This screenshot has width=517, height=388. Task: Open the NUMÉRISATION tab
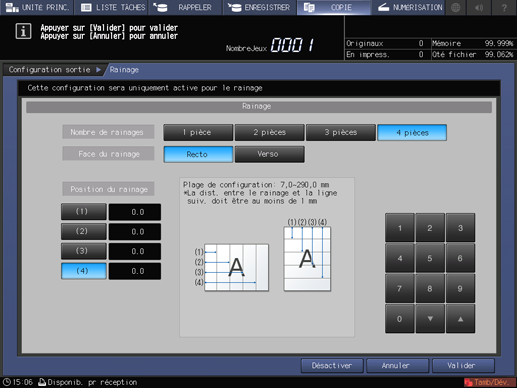click(x=410, y=7)
